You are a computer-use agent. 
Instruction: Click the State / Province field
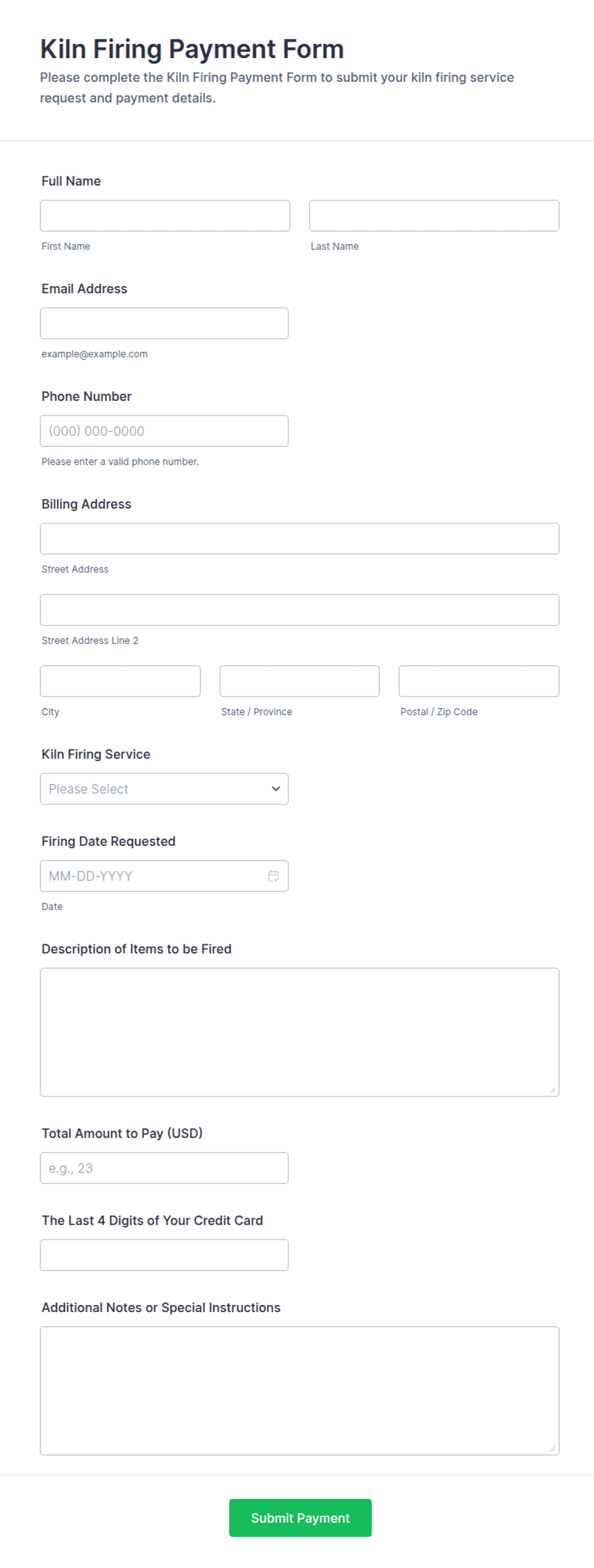(300, 681)
